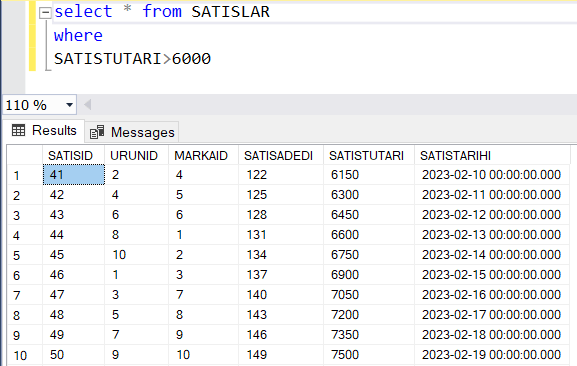Click date cell 2023-02-17 00:00:00.000

[492, 315]
